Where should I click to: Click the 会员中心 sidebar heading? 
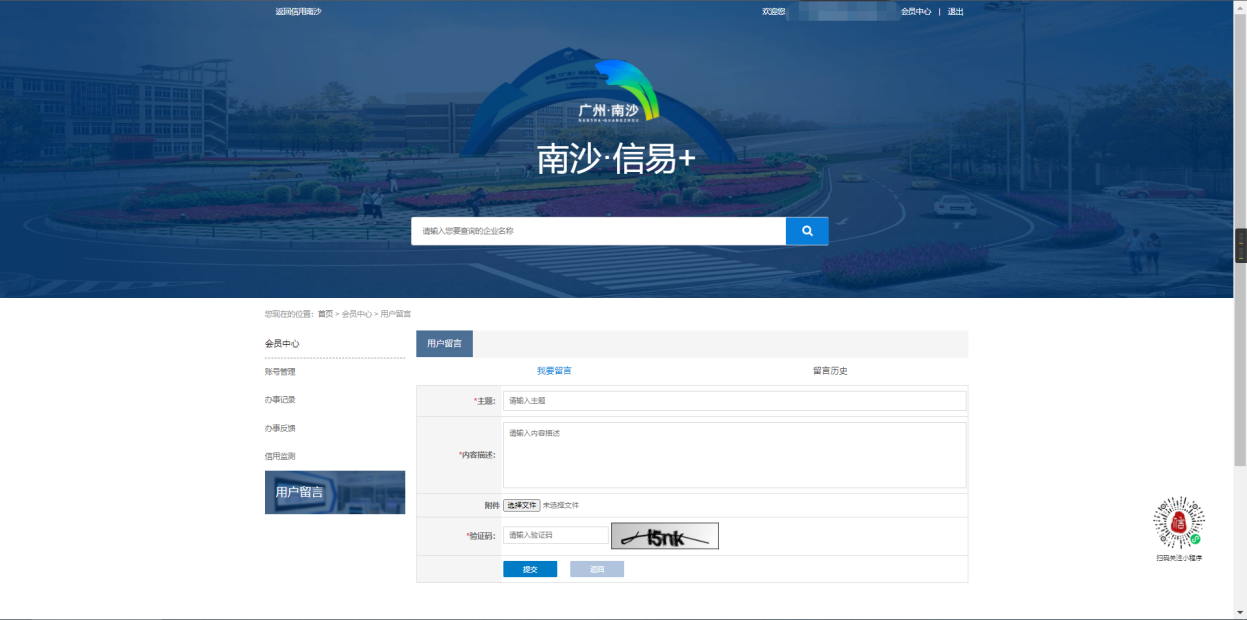point(282,344)
